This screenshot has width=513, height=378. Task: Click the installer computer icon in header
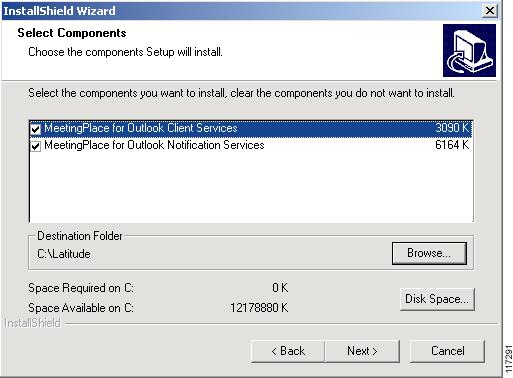pos(469,50)
